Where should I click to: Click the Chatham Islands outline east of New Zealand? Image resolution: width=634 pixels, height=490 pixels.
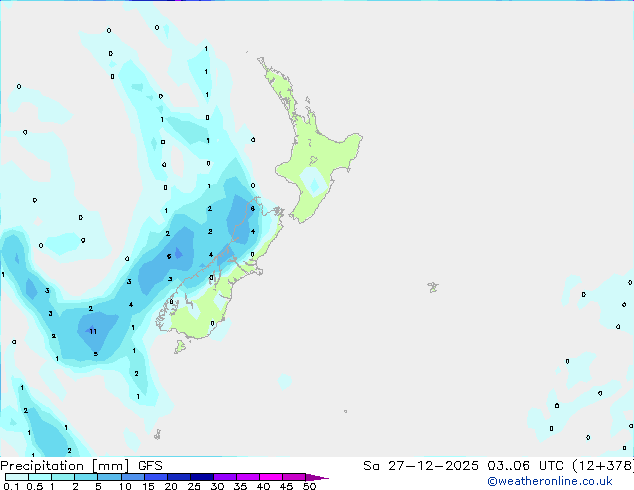pyautogui.click(x=433, y=287)
